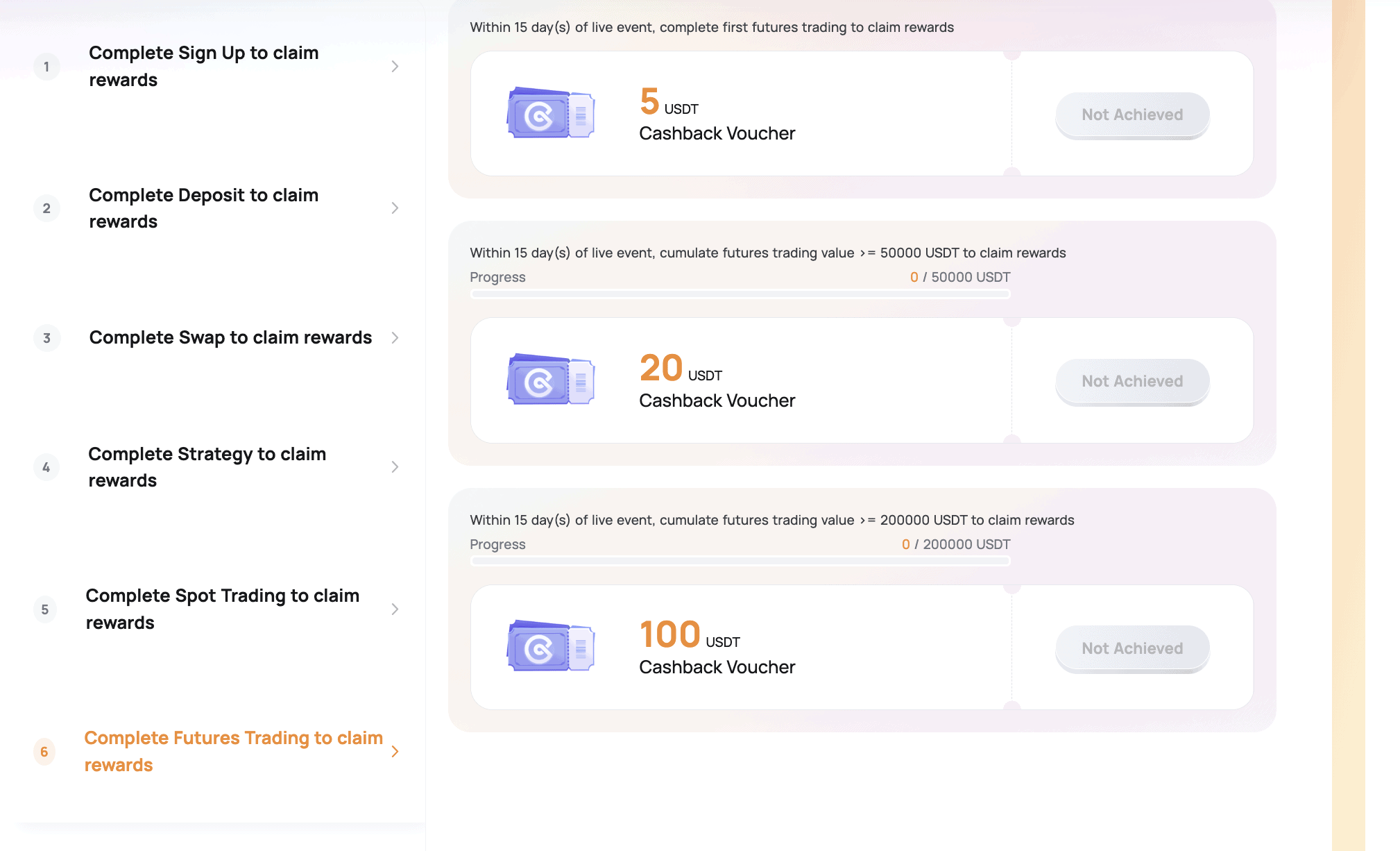Click the 200000 USDT progress bar
The width and height of the screenshot is (1400, 851).
[x=740, y=561]
